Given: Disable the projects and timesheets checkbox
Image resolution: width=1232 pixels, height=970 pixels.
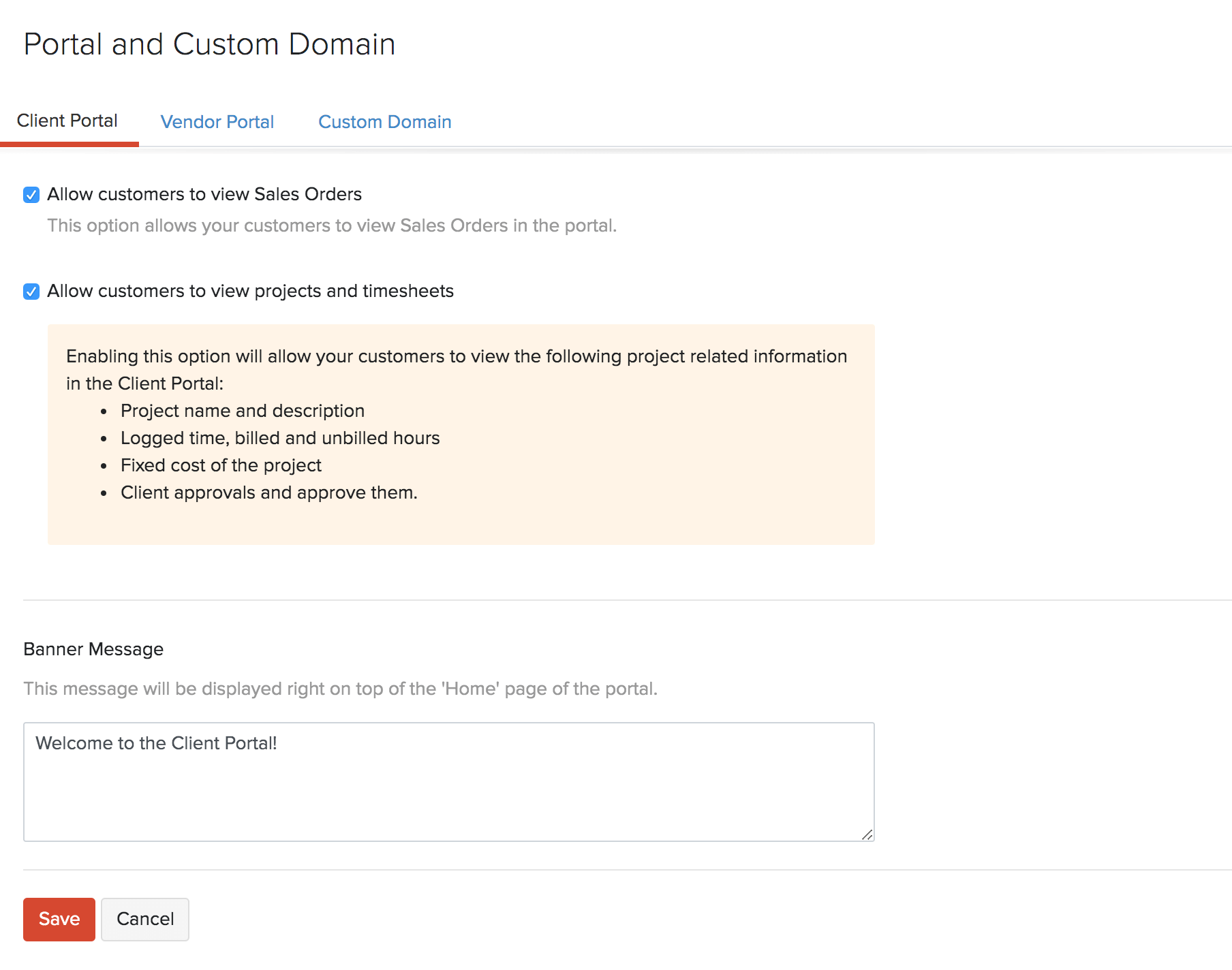Looking at the screenshot, I should 31,292.
